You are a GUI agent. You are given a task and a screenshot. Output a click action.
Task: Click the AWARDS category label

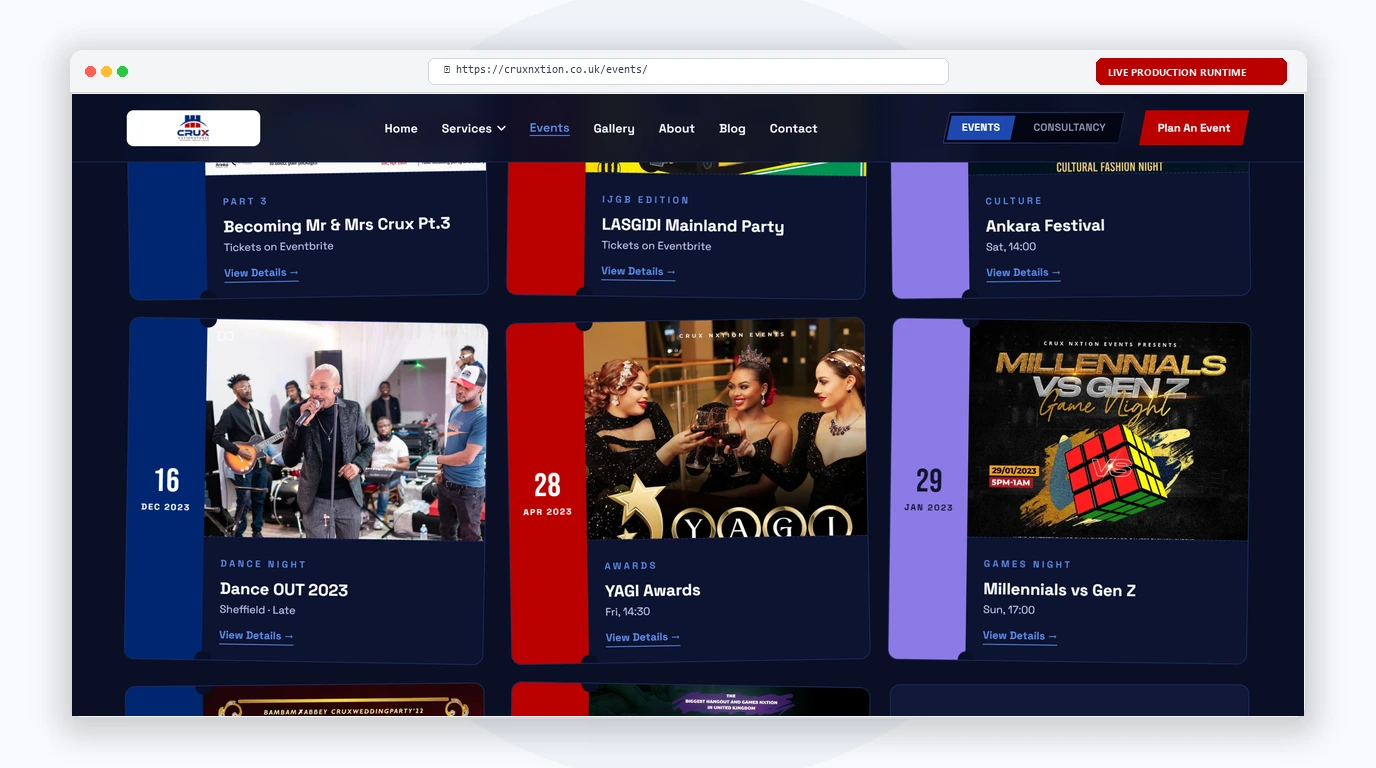(631, 566)
